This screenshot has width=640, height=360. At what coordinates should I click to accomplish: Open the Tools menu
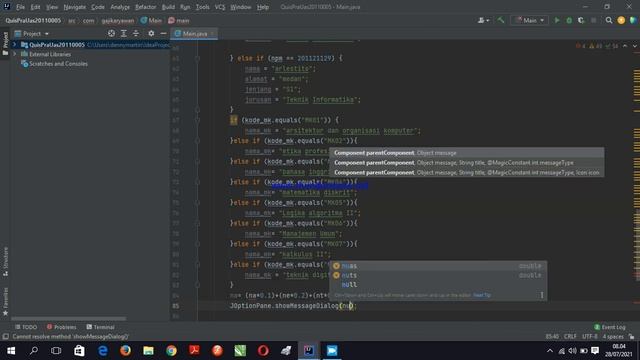[x=202, y=7]
